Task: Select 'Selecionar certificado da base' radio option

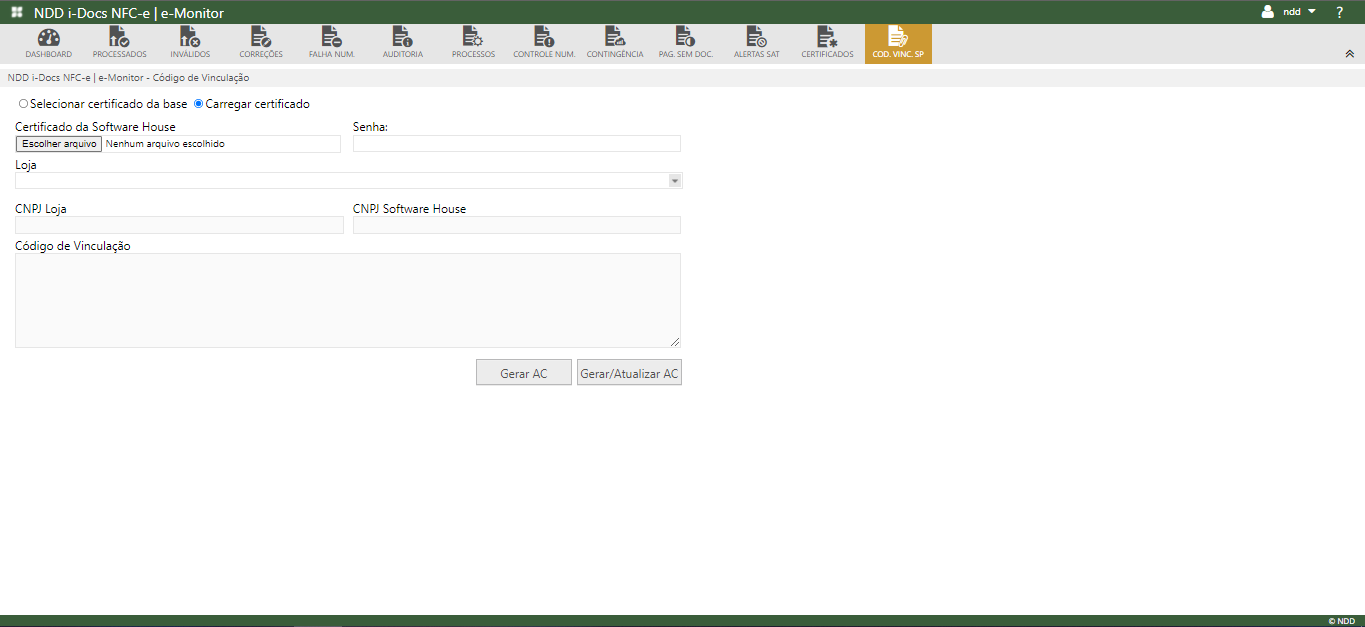Action: 24,104
